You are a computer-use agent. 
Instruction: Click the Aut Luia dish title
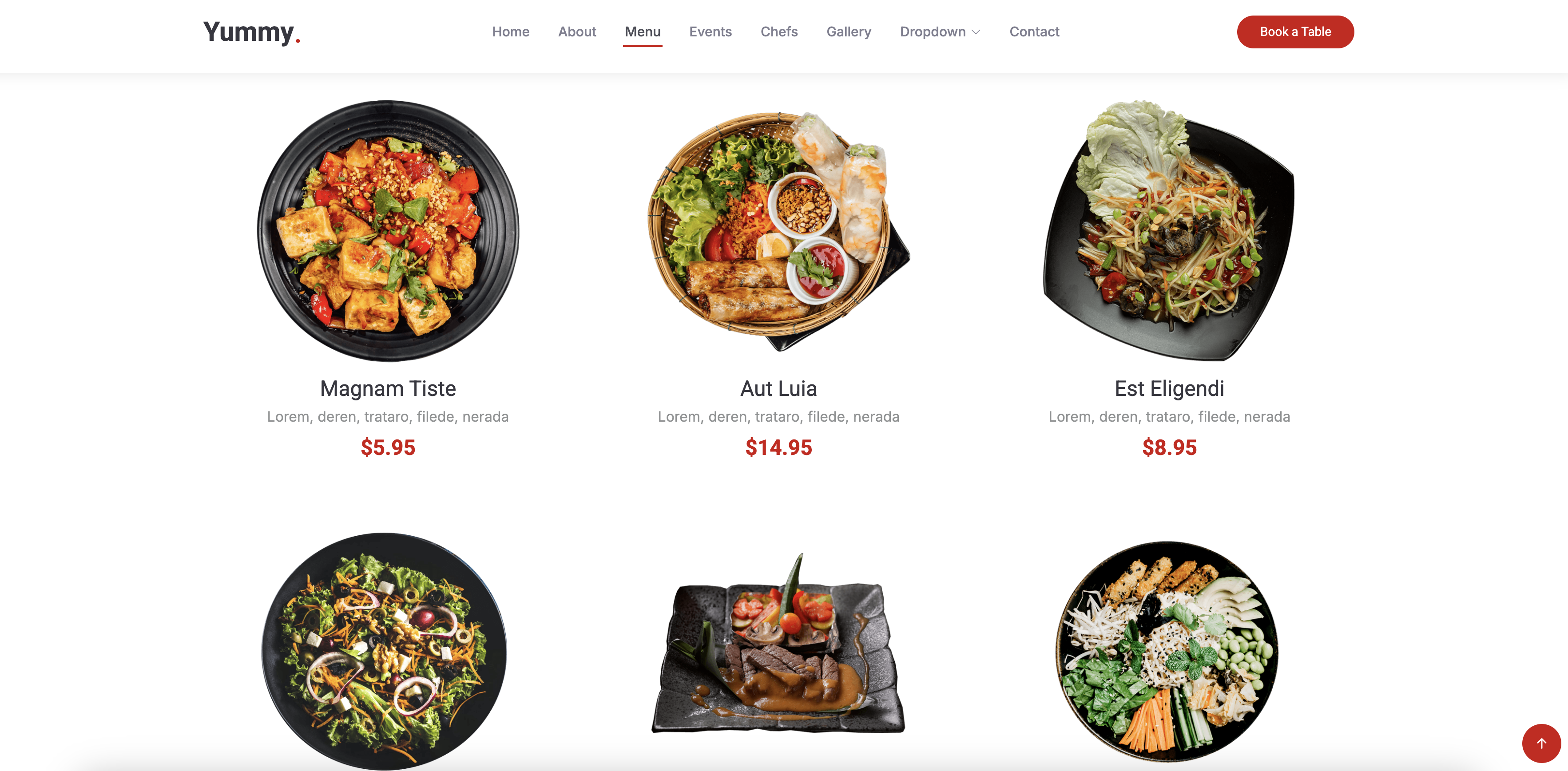click(778, 388)
